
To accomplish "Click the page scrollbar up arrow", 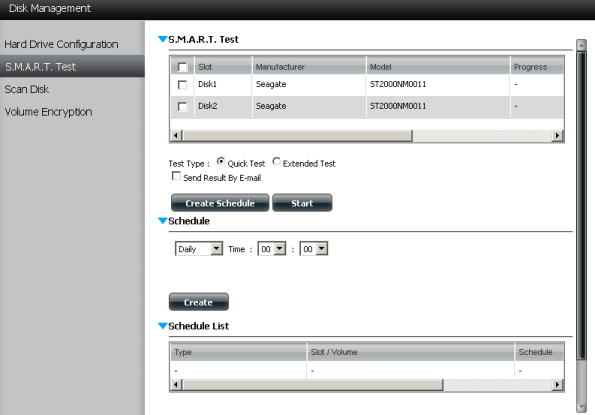I will click(581, 45).
